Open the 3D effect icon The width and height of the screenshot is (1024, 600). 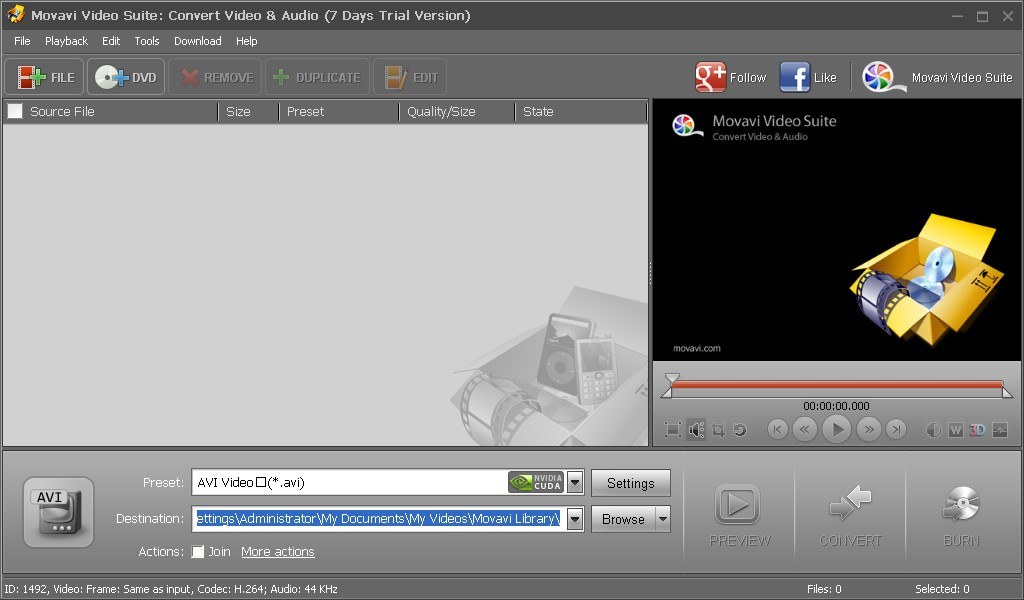pos(977,430)
